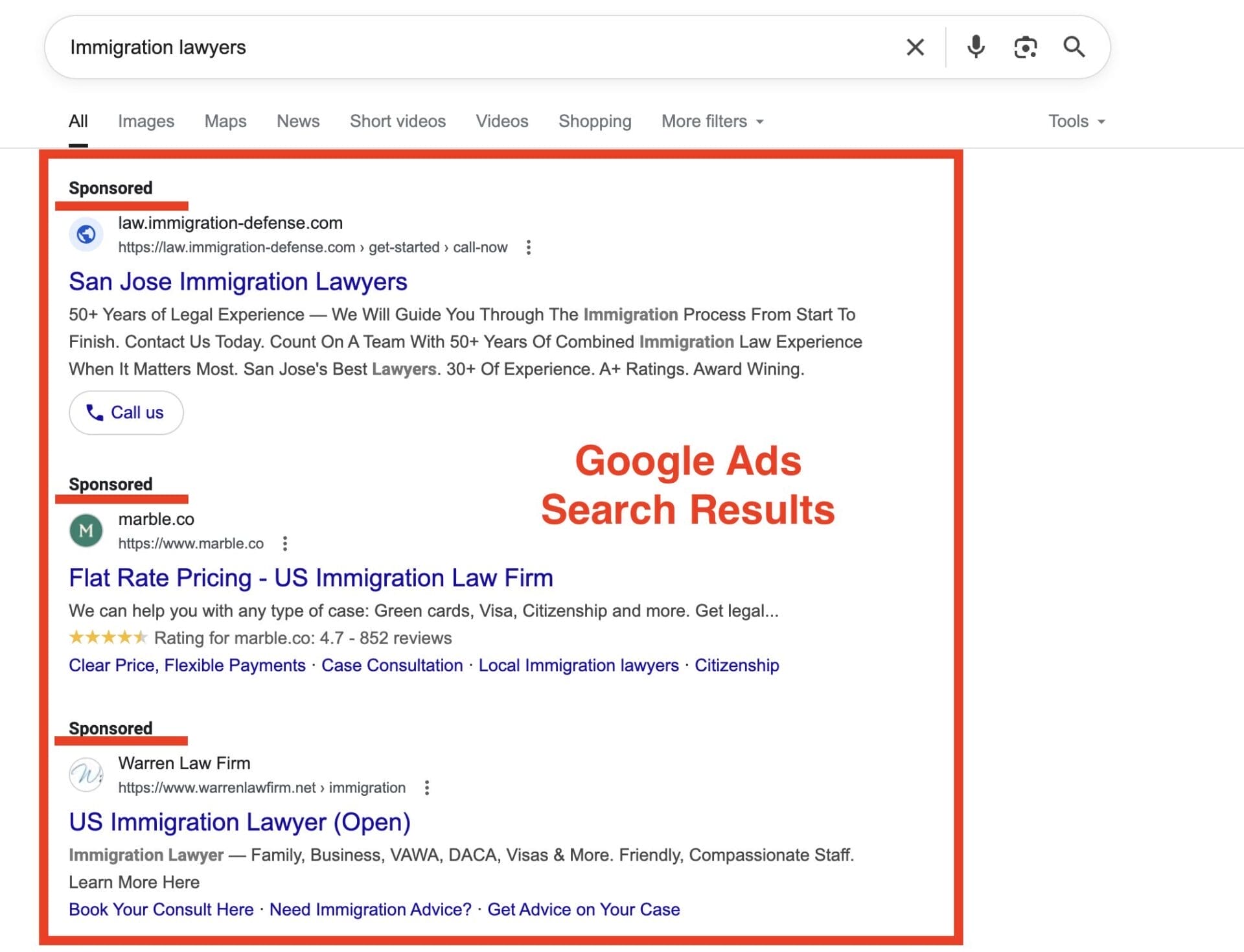Viewport: 1244px width, 952px height.
Task: Select the green marble.co favicon
Action: [x=86, y=530]
